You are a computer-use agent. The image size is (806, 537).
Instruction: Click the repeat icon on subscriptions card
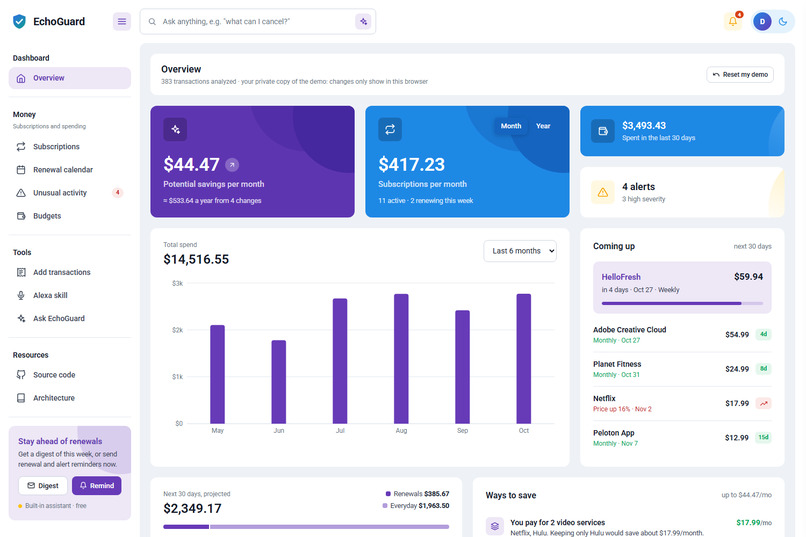click(390, 129)
